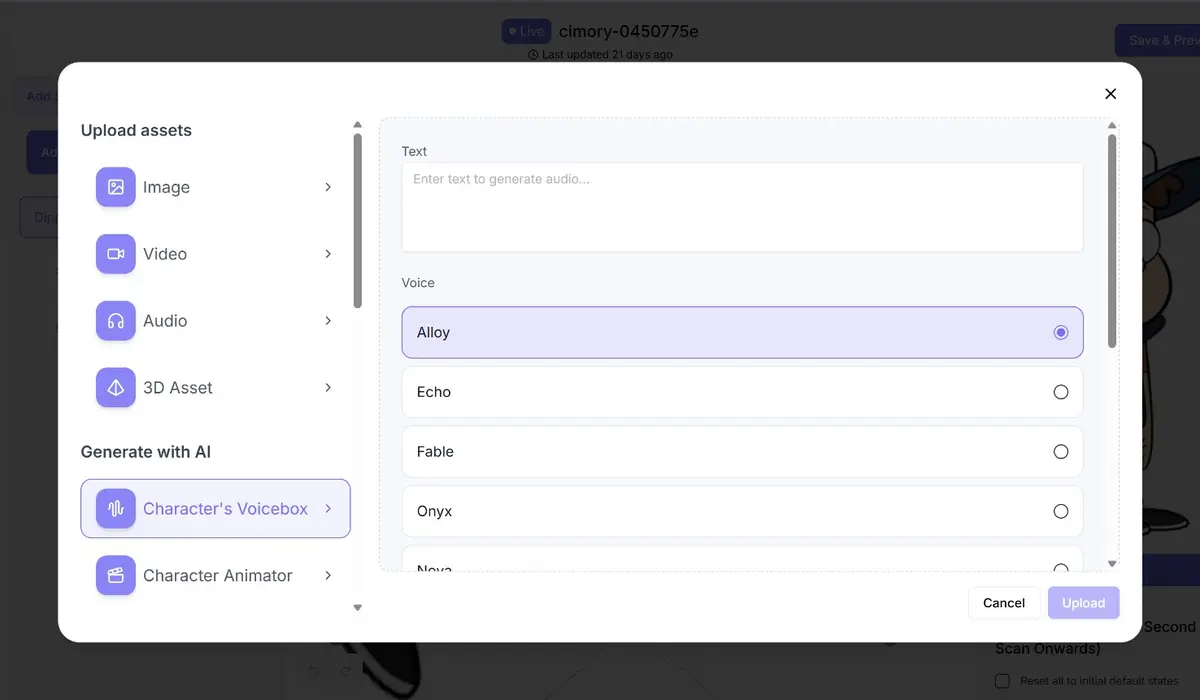Viewport: 1200px width, 700px height.
Task: Click the voice panel scroll-down arrow
Action: [1112, 564]
